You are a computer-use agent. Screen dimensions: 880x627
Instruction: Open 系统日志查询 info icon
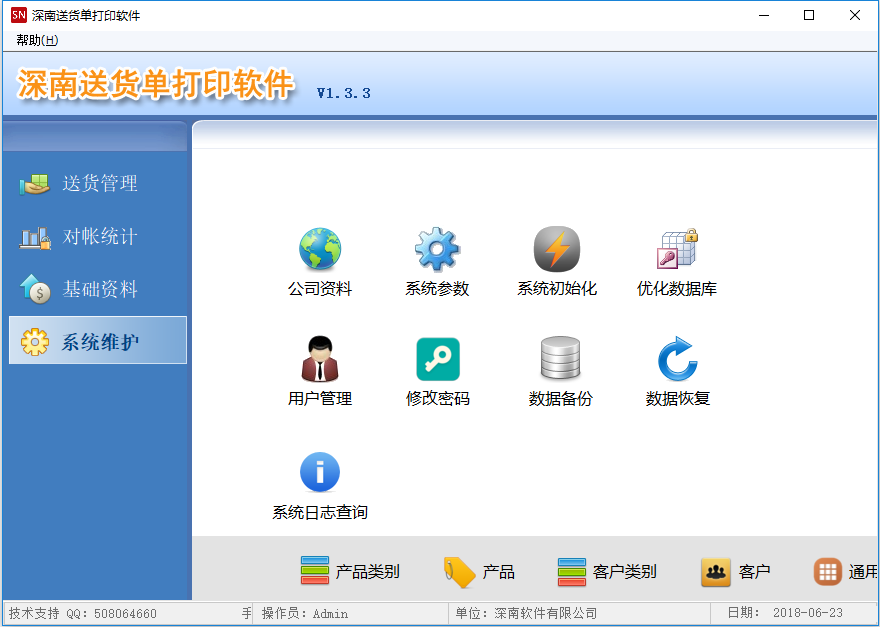click(x=320, y=473)
